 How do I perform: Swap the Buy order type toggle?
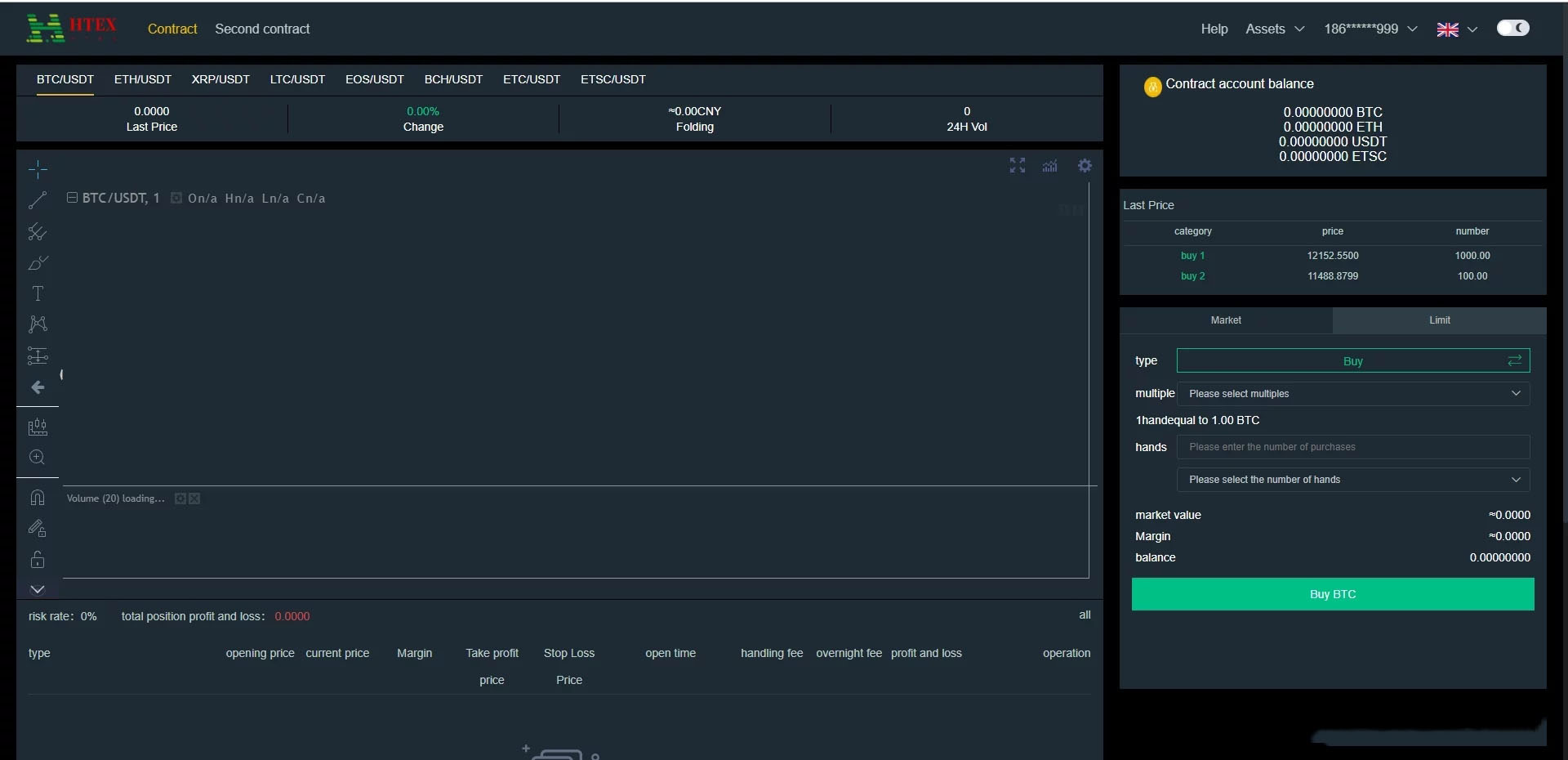pos(1514,360)
